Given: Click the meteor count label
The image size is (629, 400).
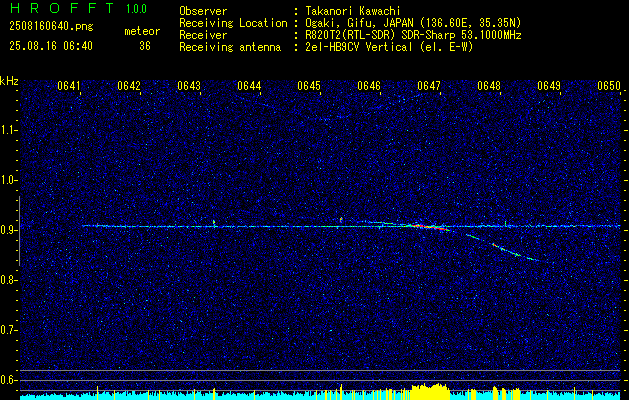Looking at the screenshot, I should pos(142,32).
